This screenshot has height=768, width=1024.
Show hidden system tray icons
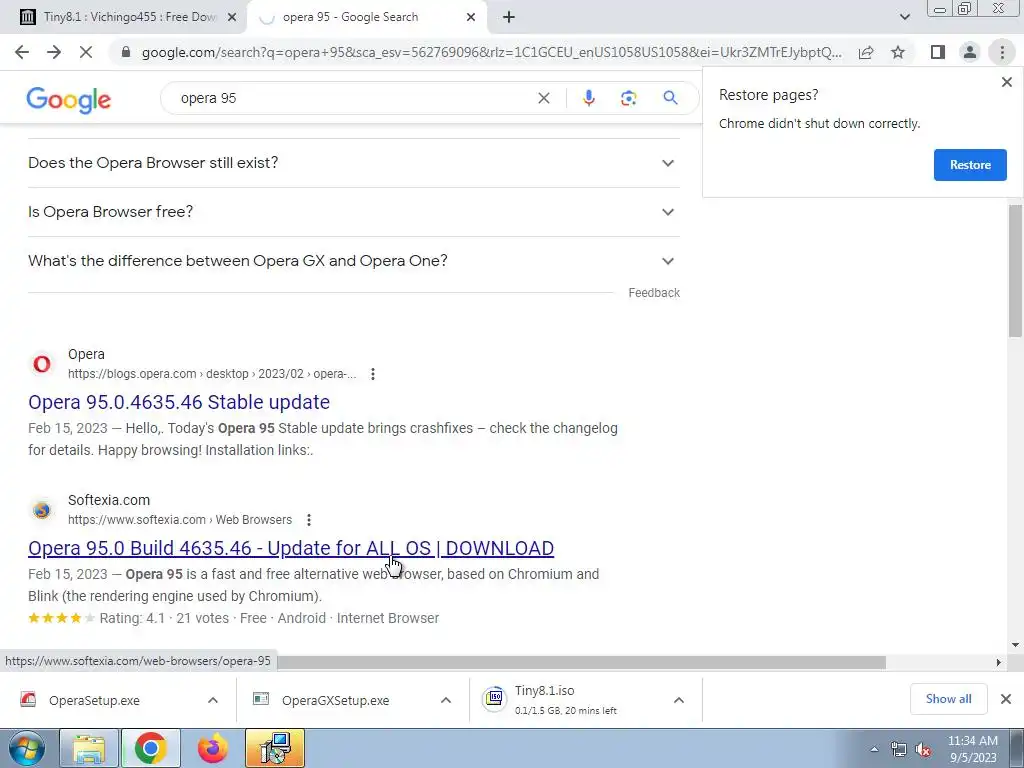click(x=874, y=749)
